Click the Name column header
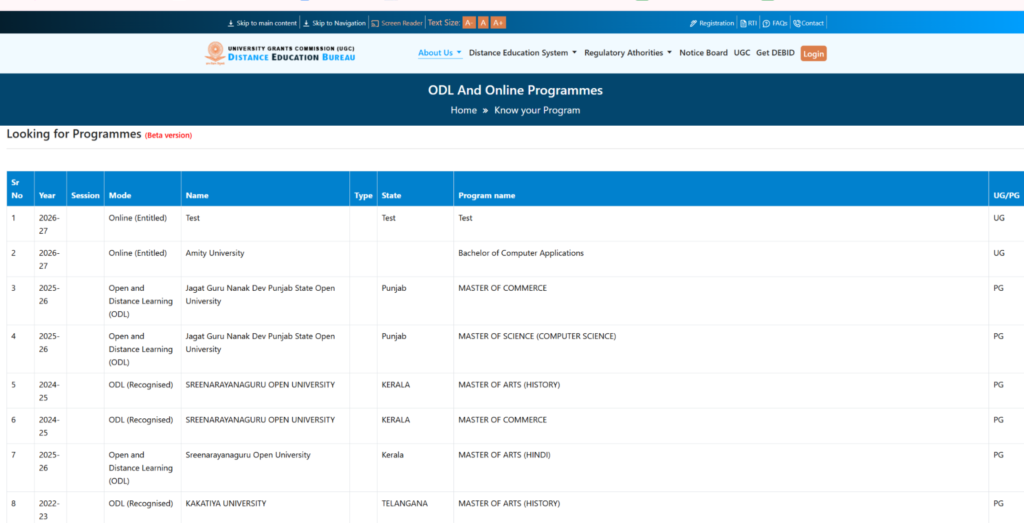The width and height of the screenshot is (1024, 523). pos(265,189)
